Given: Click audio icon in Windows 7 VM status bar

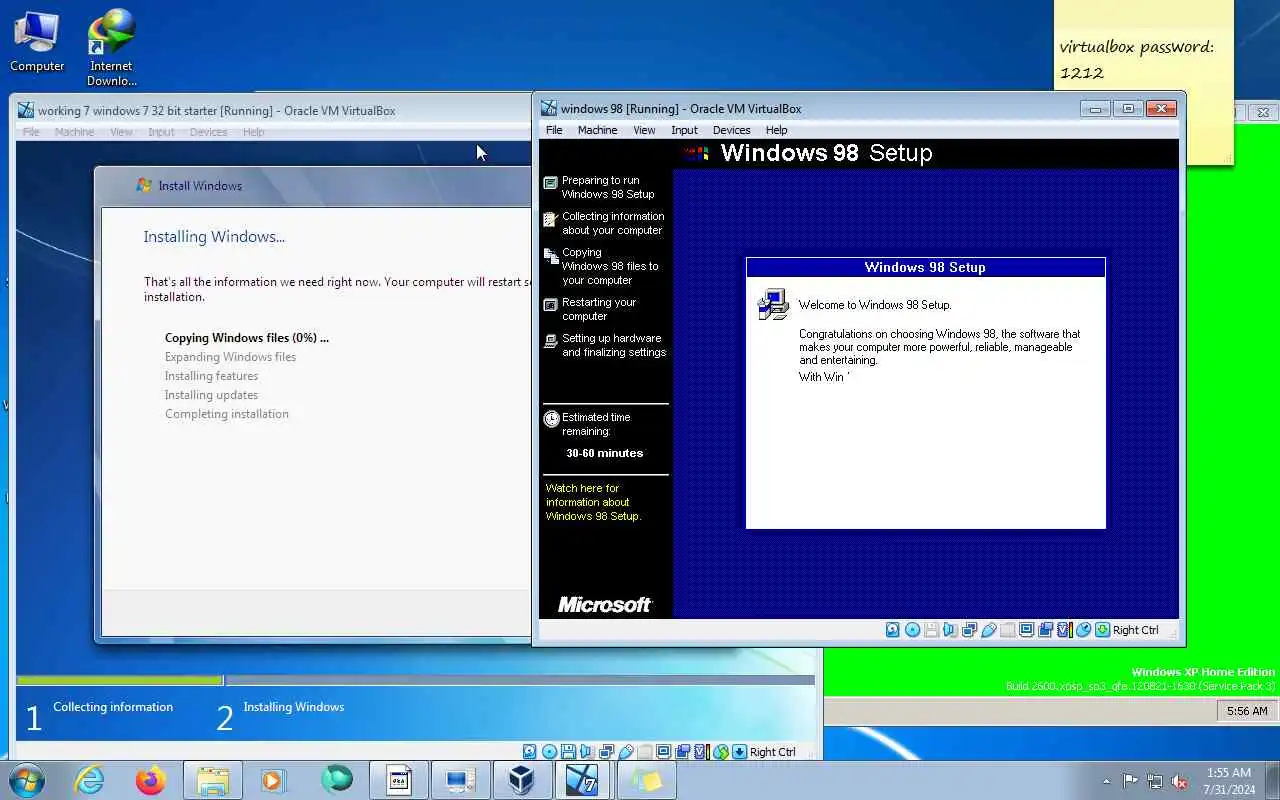Looking at the screenshot, I should point(586,752).
